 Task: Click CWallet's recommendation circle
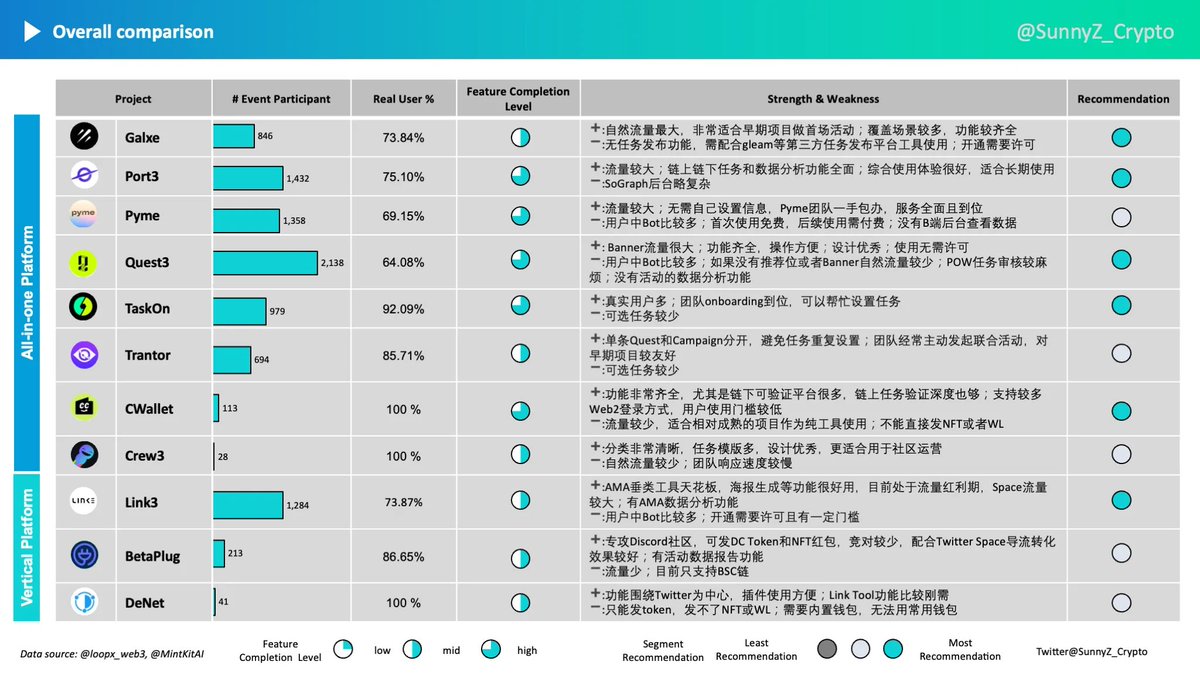tap(1122, 410)
